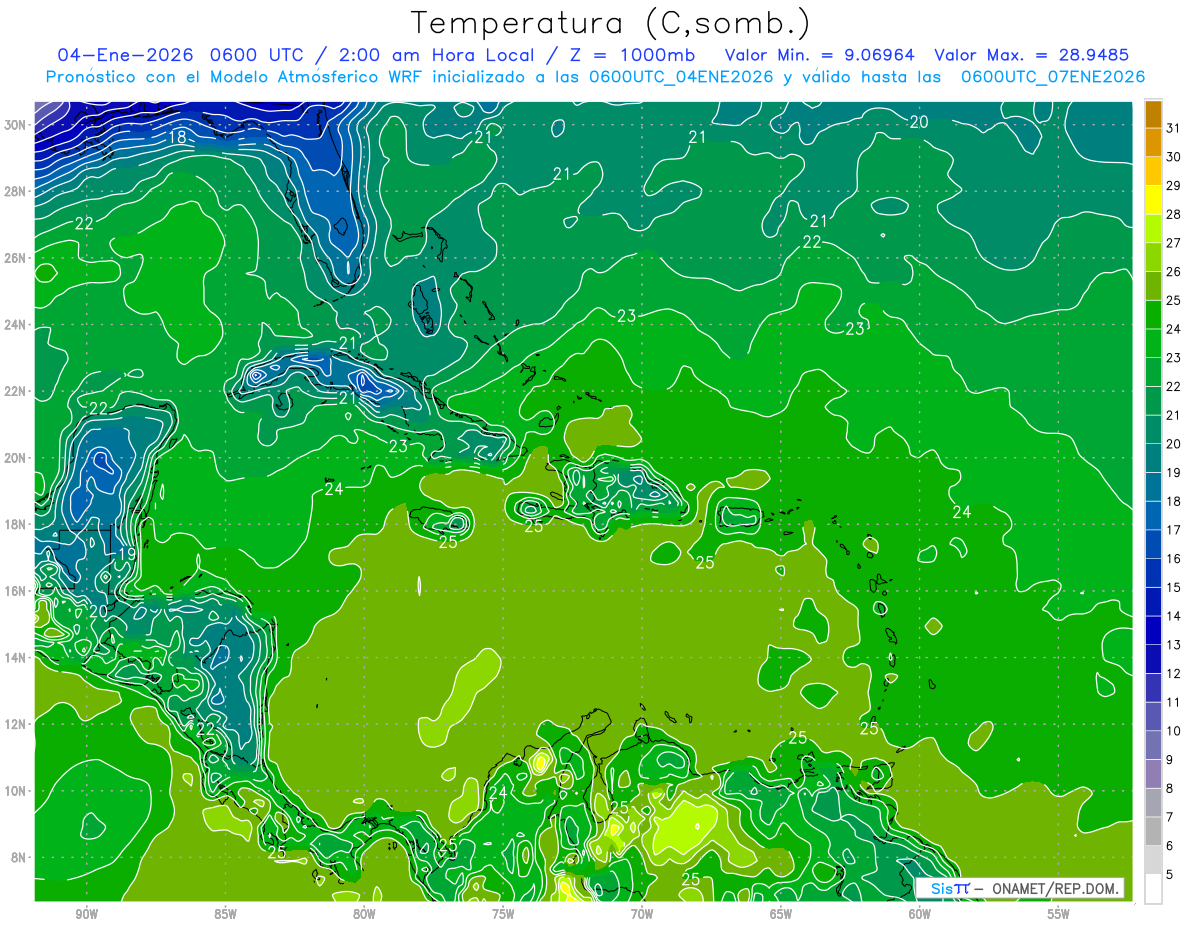The width and height of the screenshot is (1200, 927).
Task: Select the 70W longitude axis label
Action: coord(642,914)
